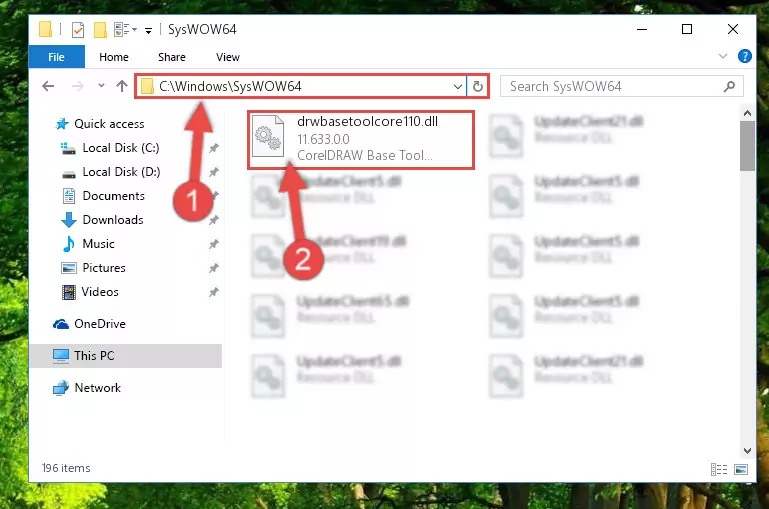Switch to Details view in status bar
The width and height of the screenshot is (769, 509).
click(718, 469)
